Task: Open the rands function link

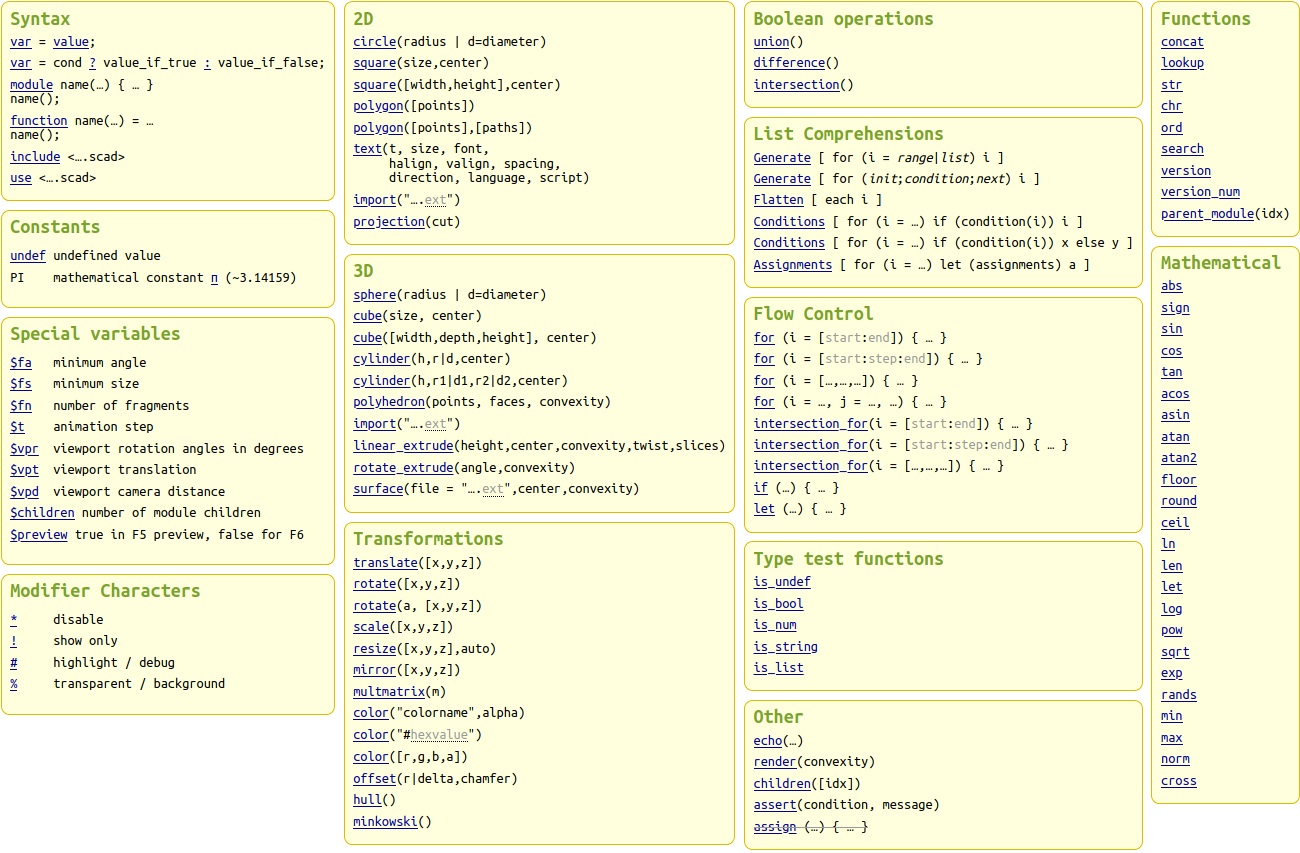Action: tap(1178, 695)
